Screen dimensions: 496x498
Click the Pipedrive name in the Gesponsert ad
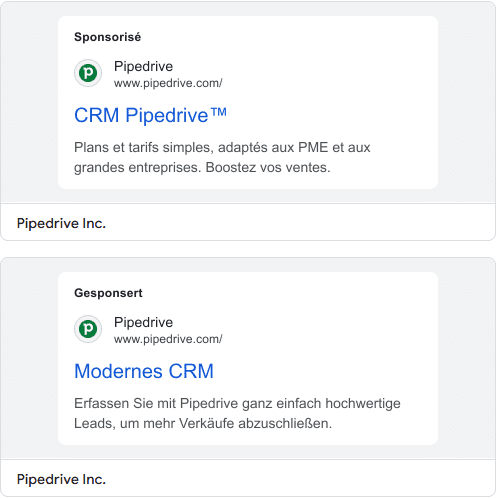pyautogui.click(x=143, y=322)
